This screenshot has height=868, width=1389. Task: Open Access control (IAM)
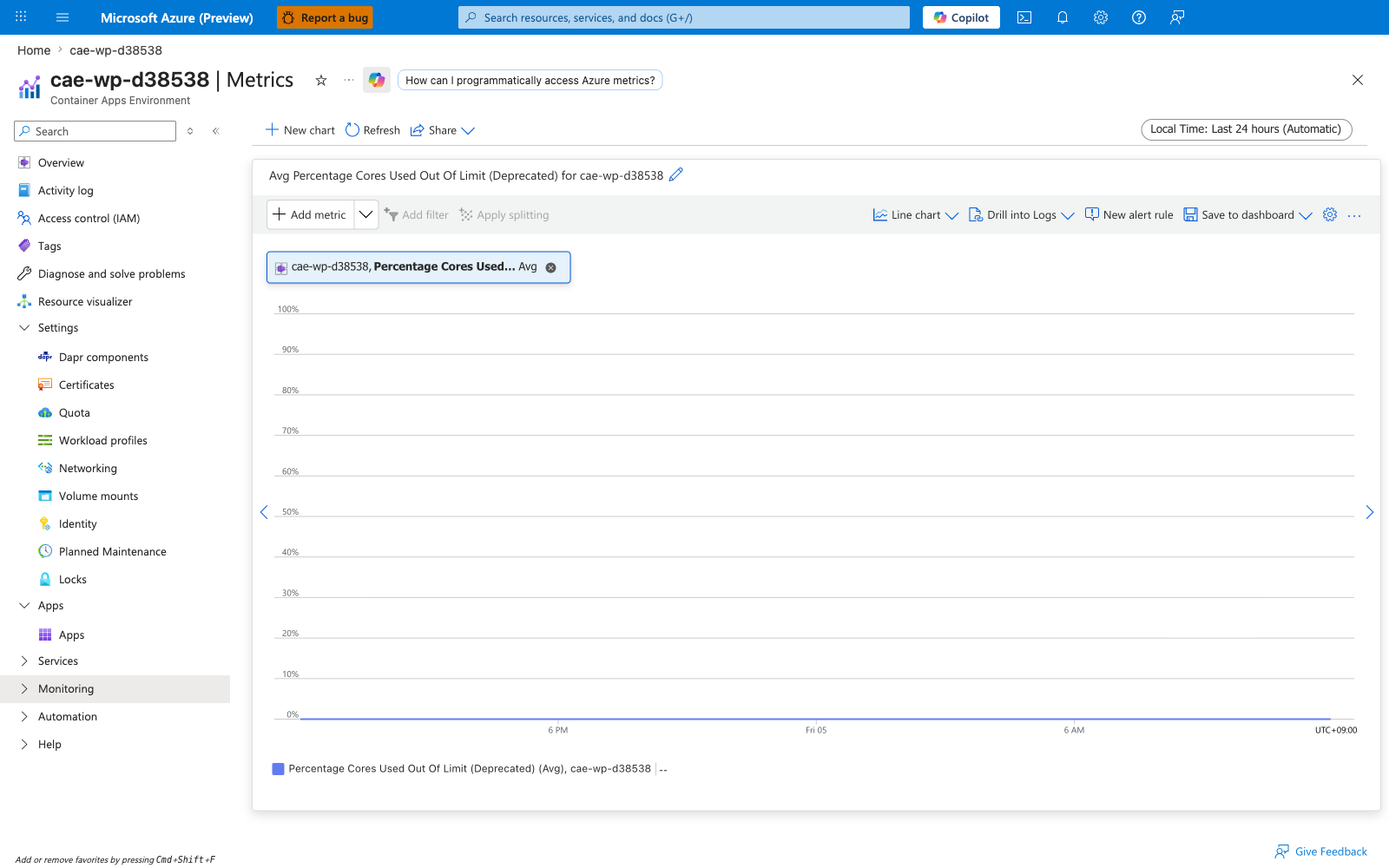click(89, 218)
